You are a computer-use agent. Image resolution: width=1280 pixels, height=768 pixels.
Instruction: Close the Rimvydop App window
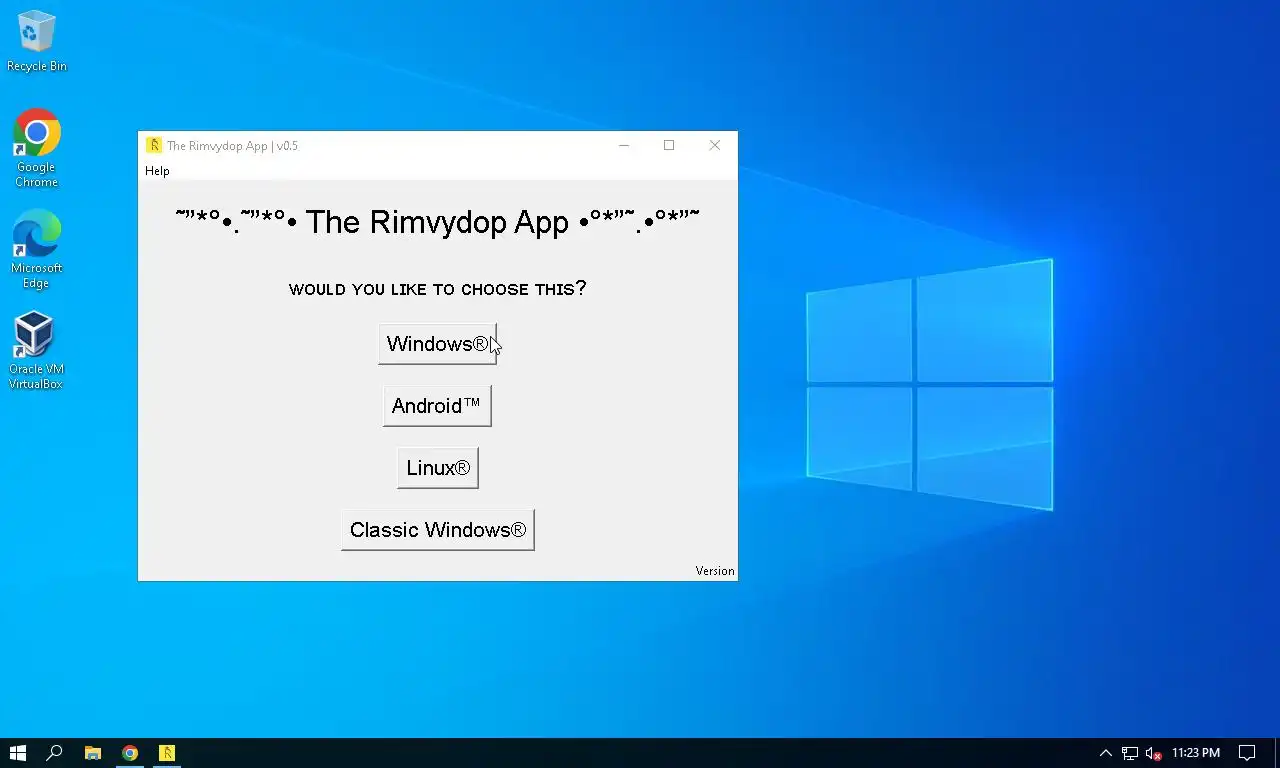715,145
